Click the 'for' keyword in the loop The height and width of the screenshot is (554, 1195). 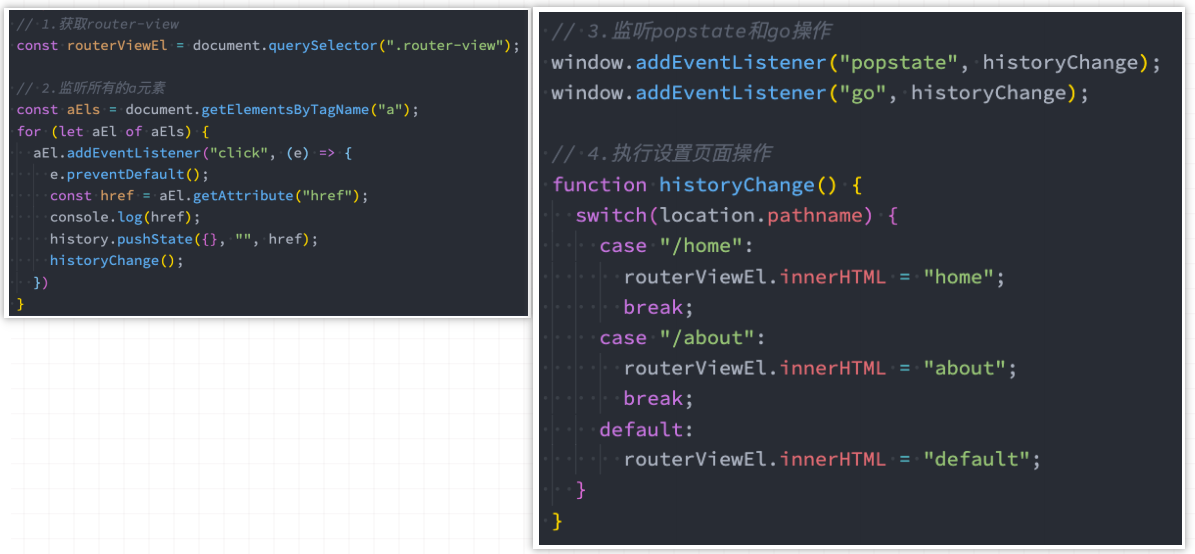tap(29, 132)
